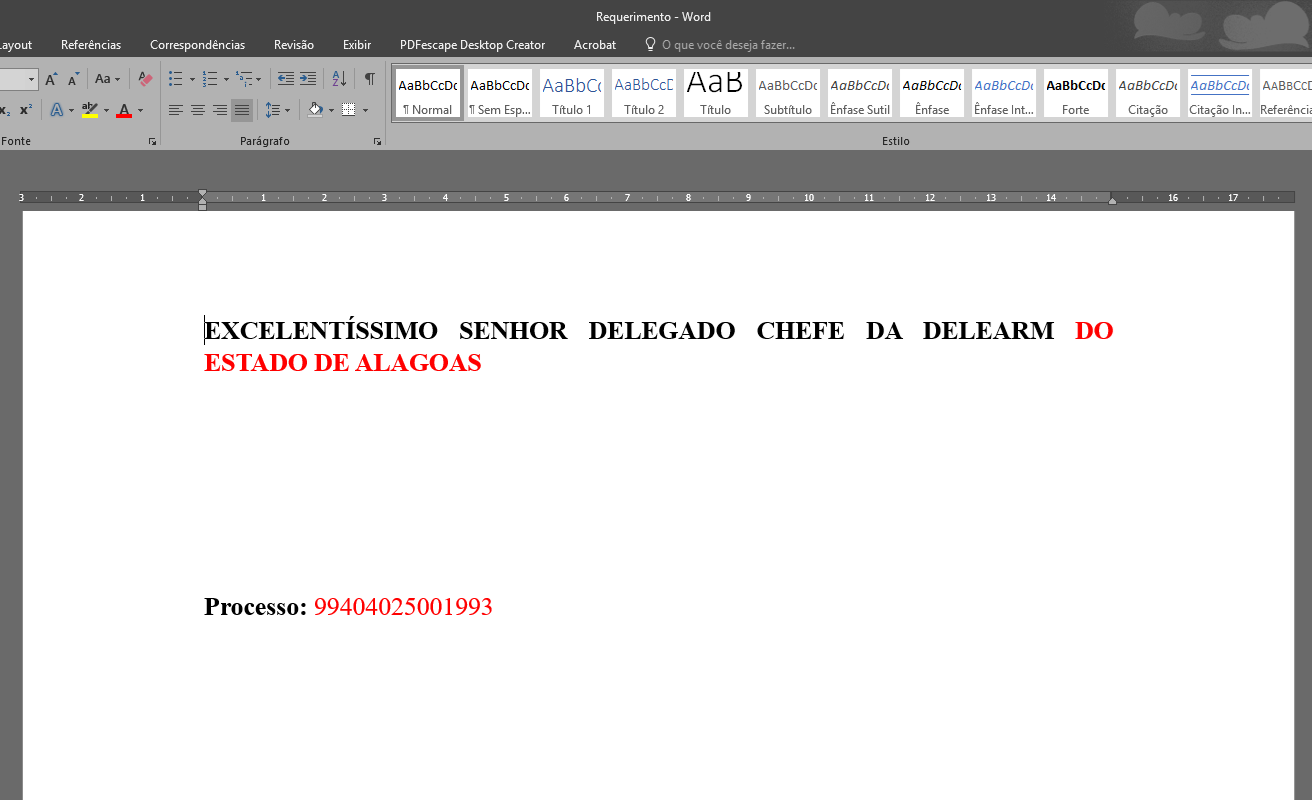Toggle right text alignment
Screen dimensions: 1312x800
pyautogui.click(x=220, y=110)
